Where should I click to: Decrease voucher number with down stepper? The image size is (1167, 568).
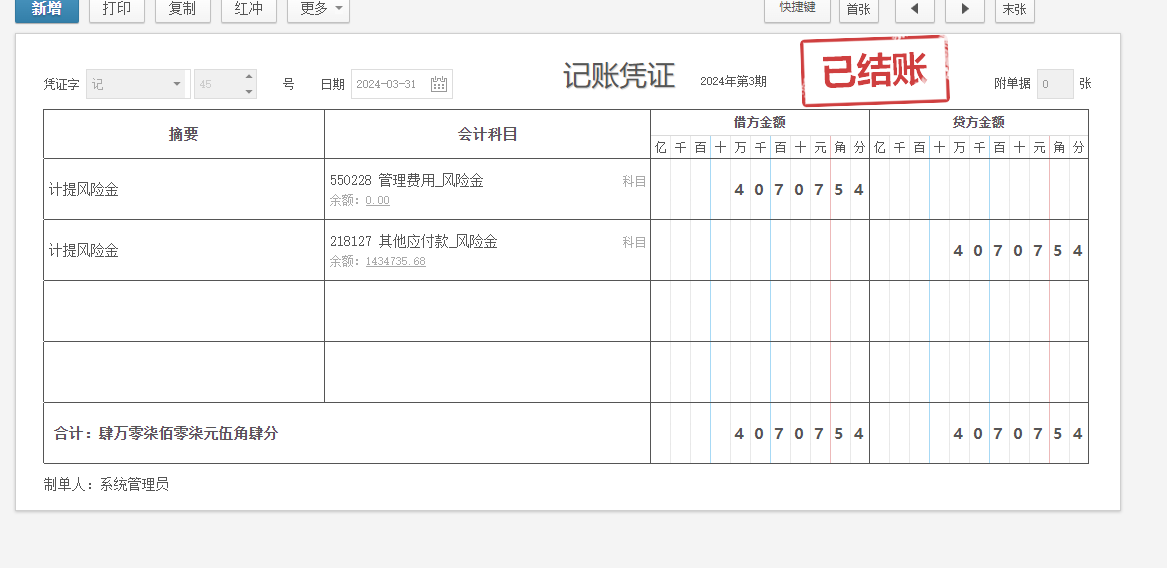point(249,92)
